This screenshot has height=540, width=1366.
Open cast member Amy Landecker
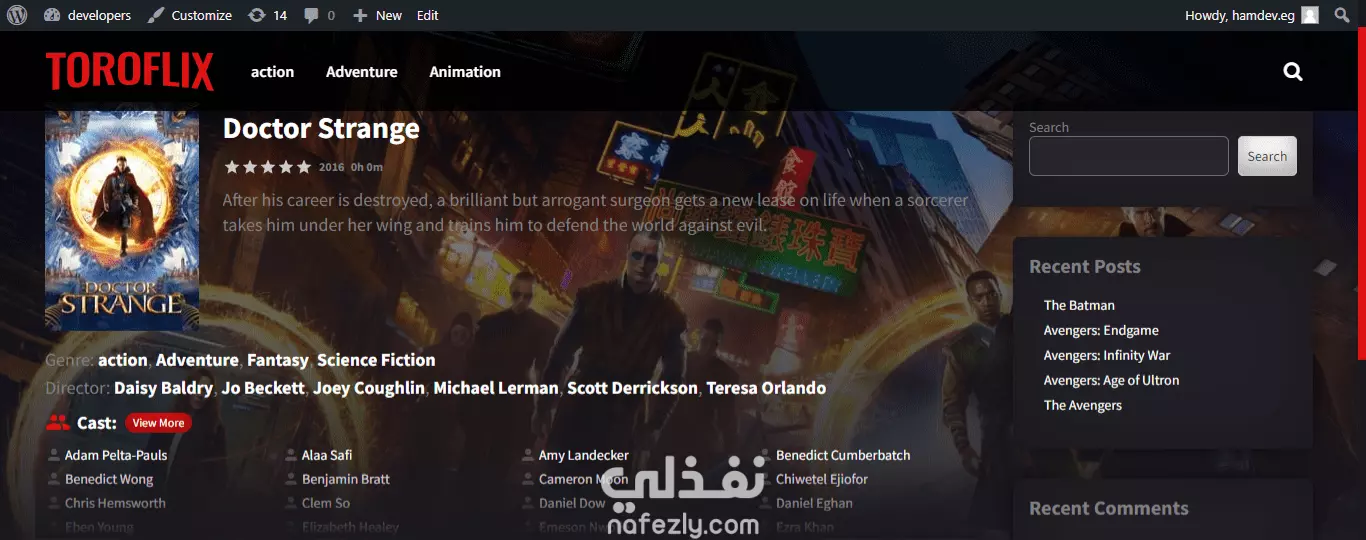(x=584, y=455)
